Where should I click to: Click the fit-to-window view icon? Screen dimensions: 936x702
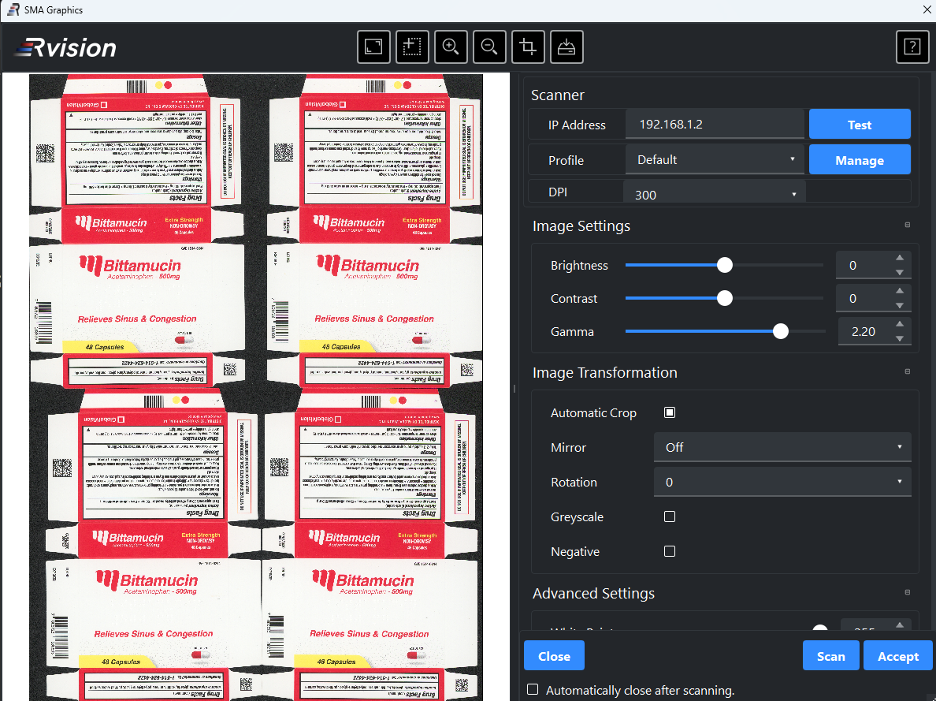[374, 47]
